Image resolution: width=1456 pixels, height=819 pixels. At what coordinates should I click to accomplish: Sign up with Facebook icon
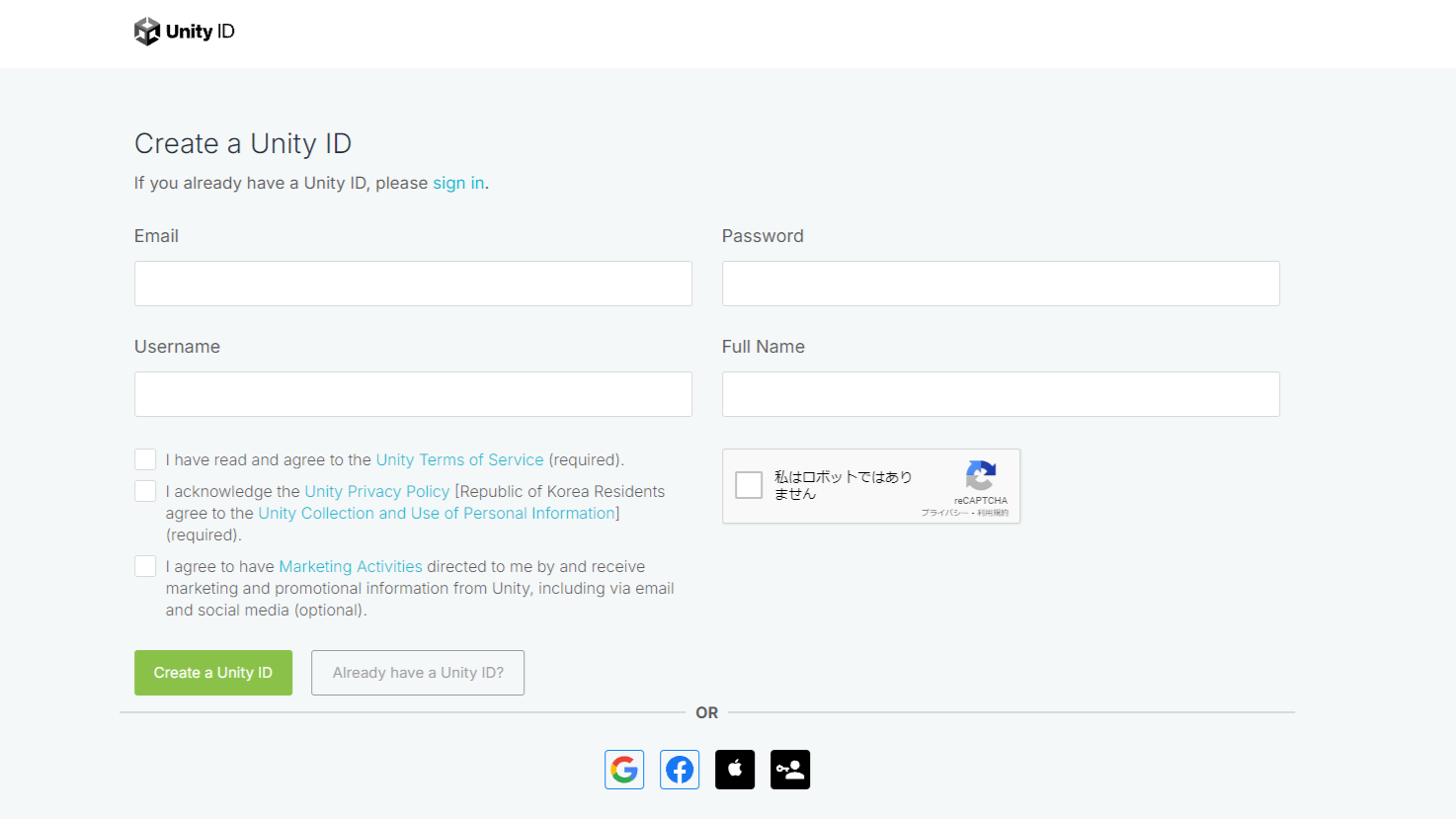[x=680, y=770]
